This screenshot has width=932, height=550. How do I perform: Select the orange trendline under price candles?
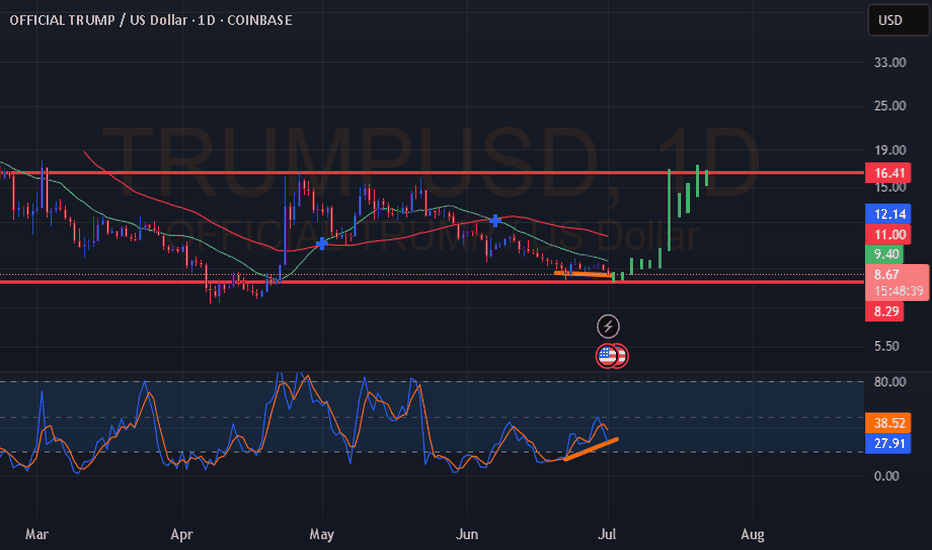coord(582,273)
